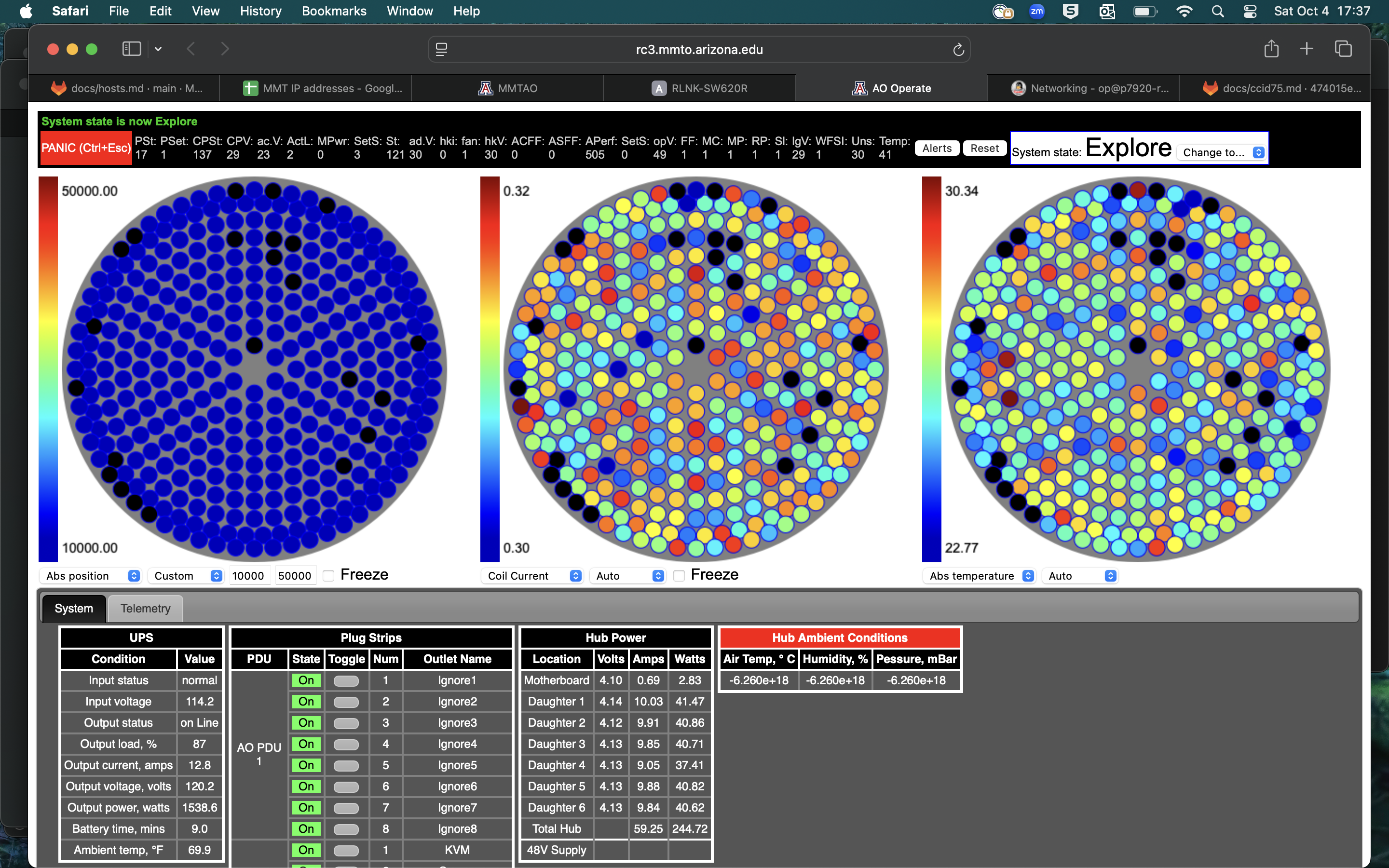Open the Abs temperature display selector
This screenshot has width=1389, height=868.
[x=979, y=575]
